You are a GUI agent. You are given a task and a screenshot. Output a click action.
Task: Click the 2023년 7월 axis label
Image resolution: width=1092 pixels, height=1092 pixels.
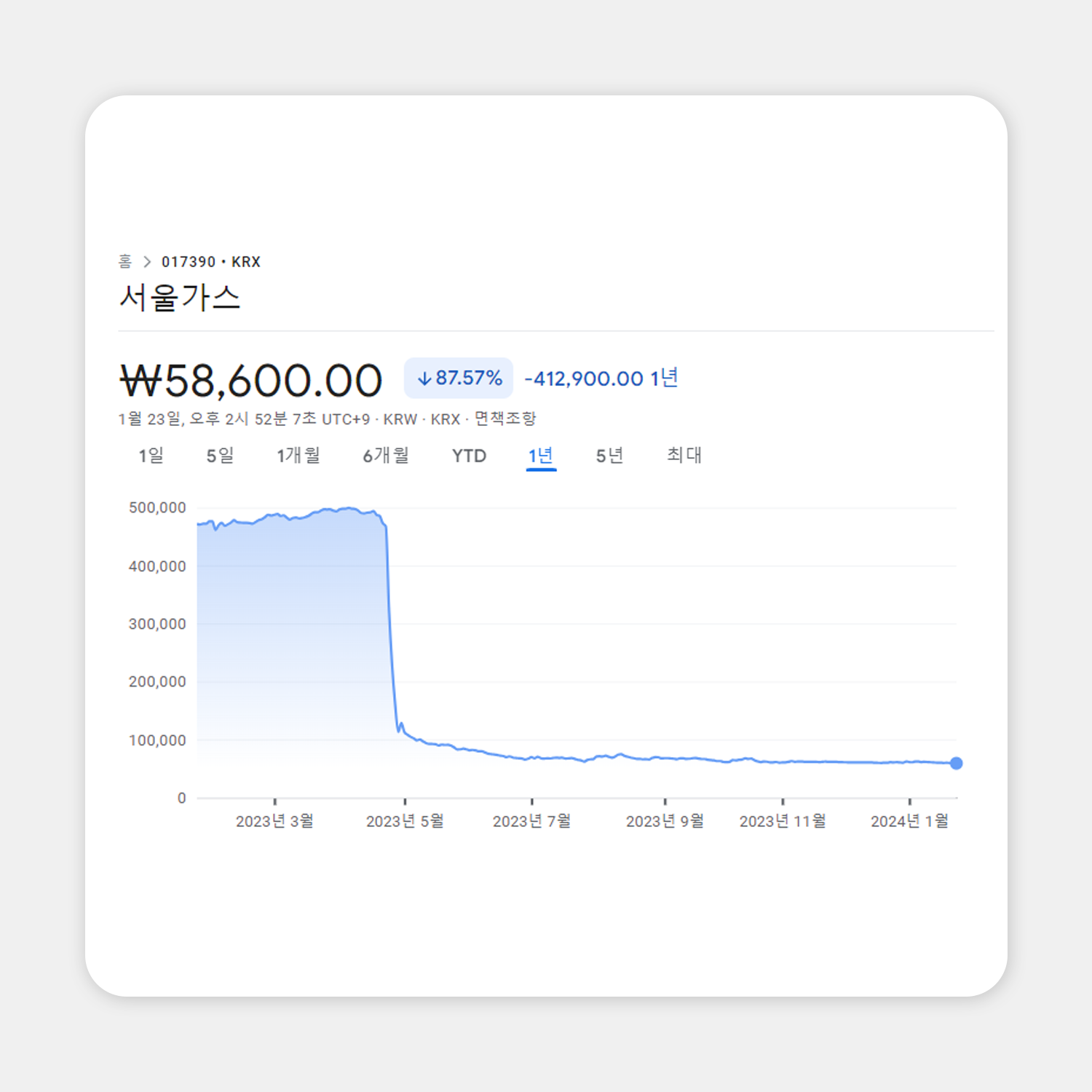point(531,821)
